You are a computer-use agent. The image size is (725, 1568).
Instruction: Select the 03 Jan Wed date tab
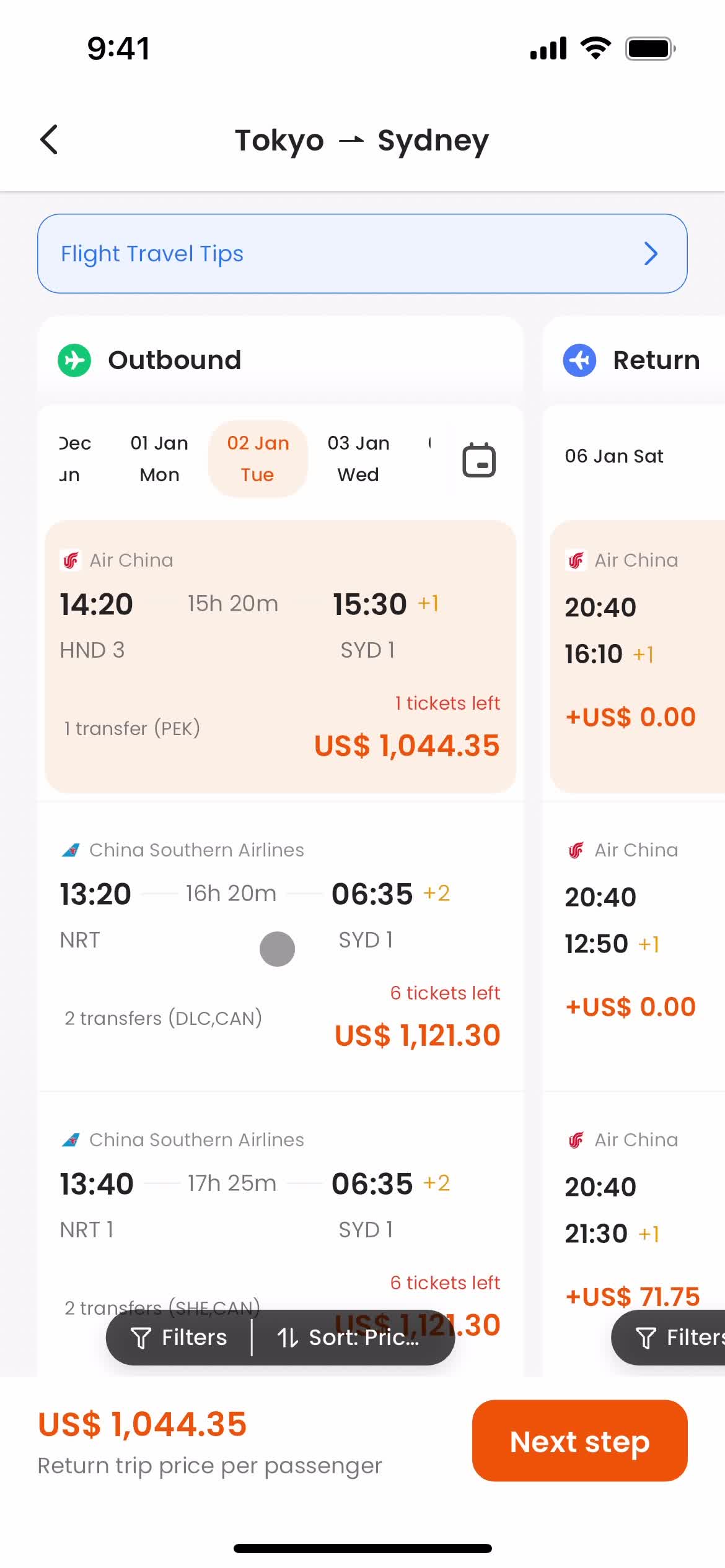click(x=358, y=459)
